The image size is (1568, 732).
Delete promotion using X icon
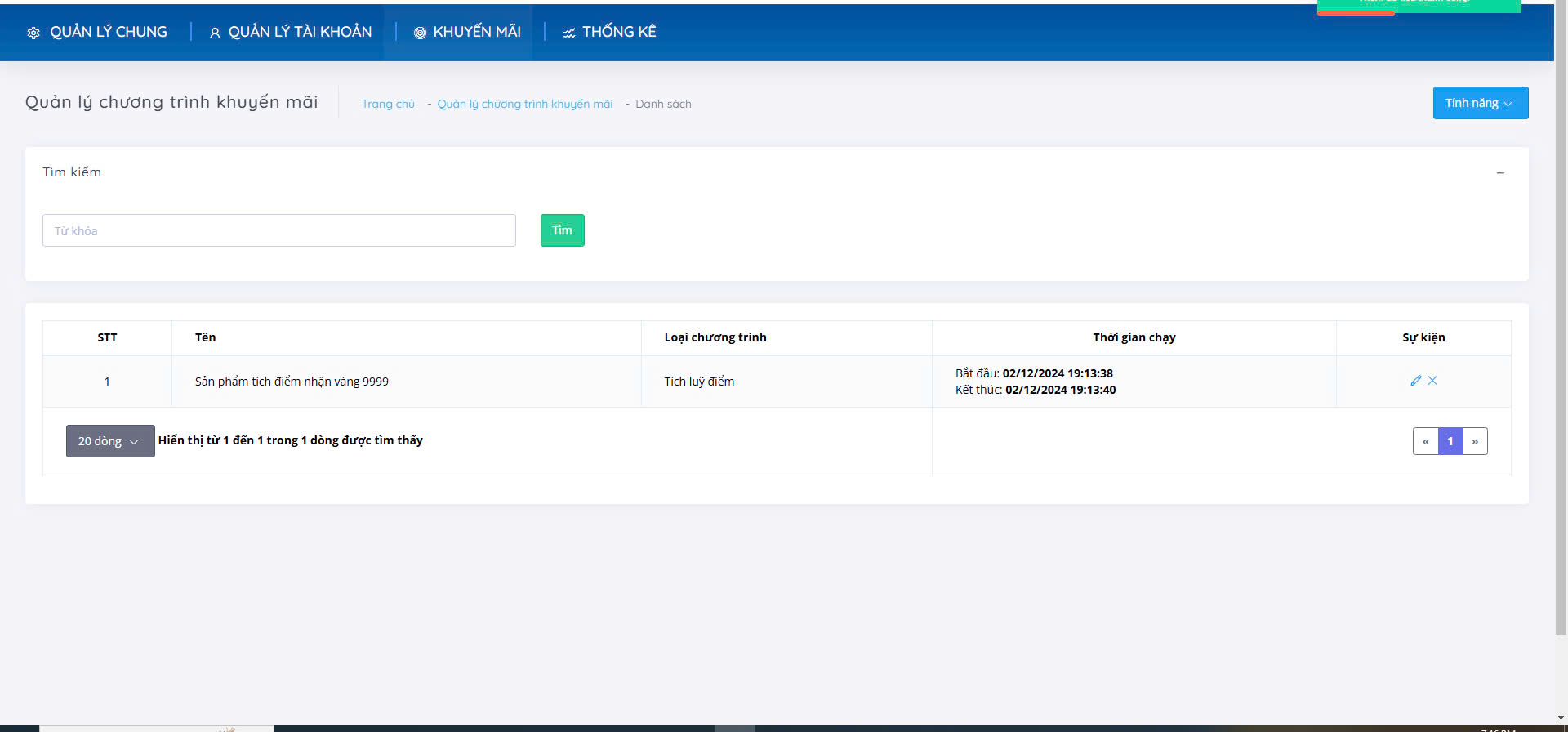(x=1432, y=380)
